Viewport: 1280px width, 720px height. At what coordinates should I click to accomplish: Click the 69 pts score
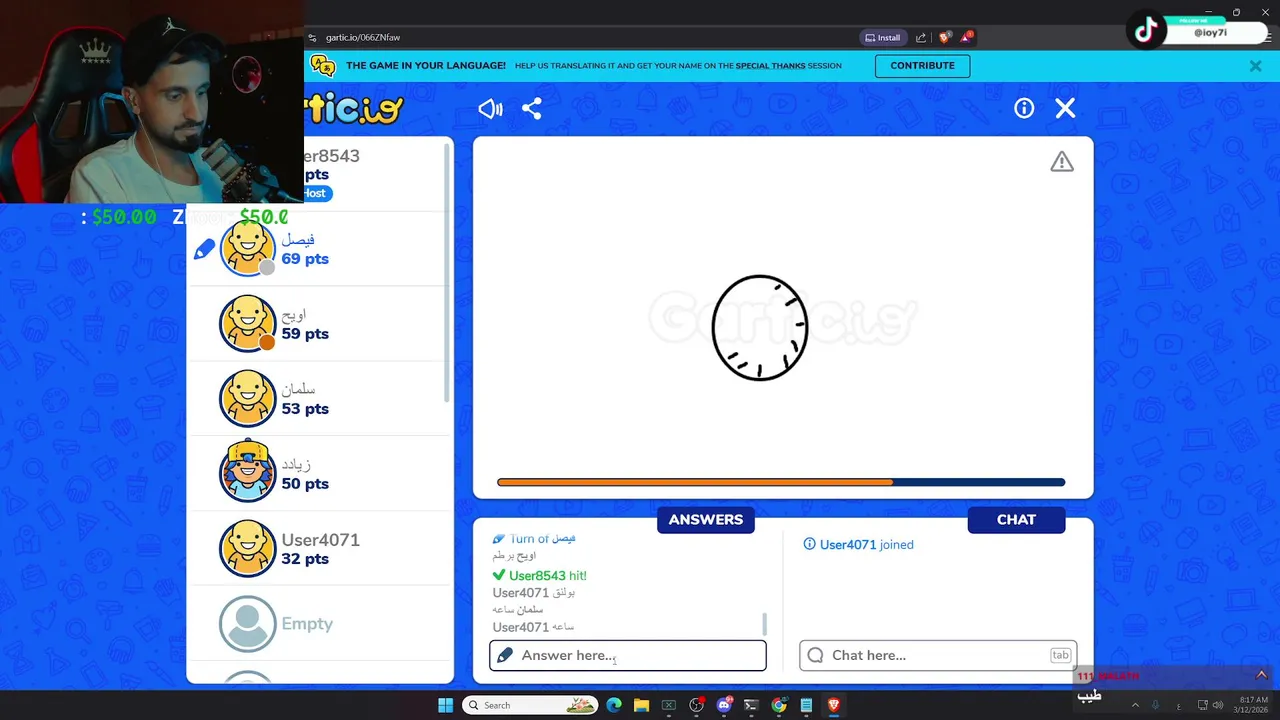click(x=305, y=259)
